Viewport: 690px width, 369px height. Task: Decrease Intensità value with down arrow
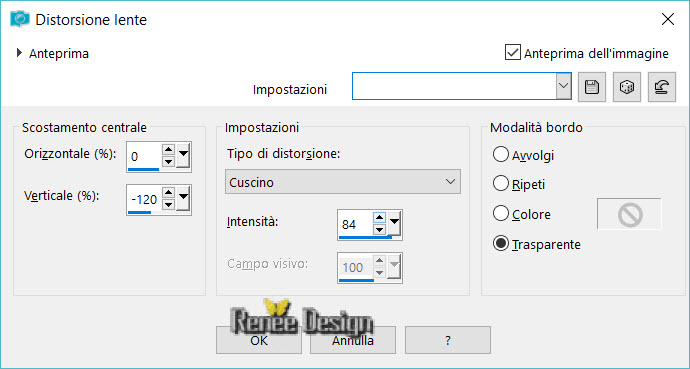click(x=379, y=230)
